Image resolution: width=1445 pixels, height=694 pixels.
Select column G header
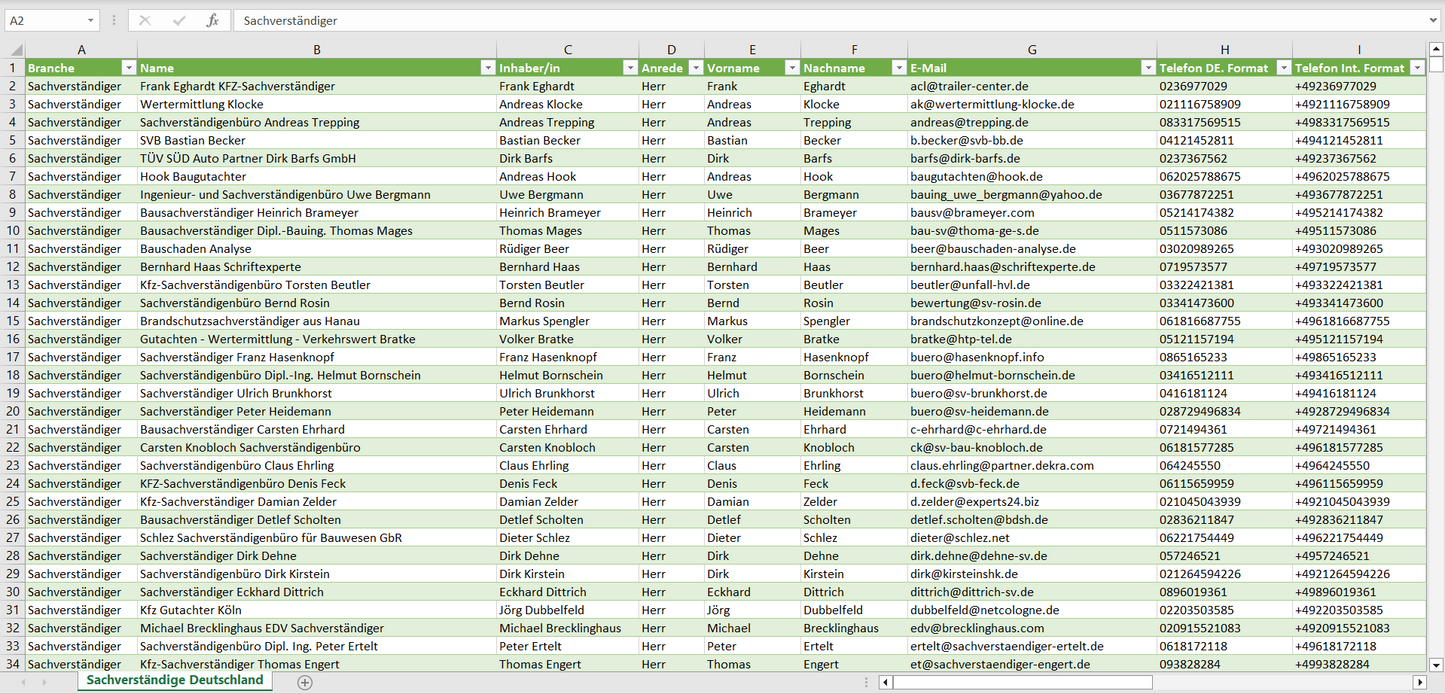(1032, 49)
